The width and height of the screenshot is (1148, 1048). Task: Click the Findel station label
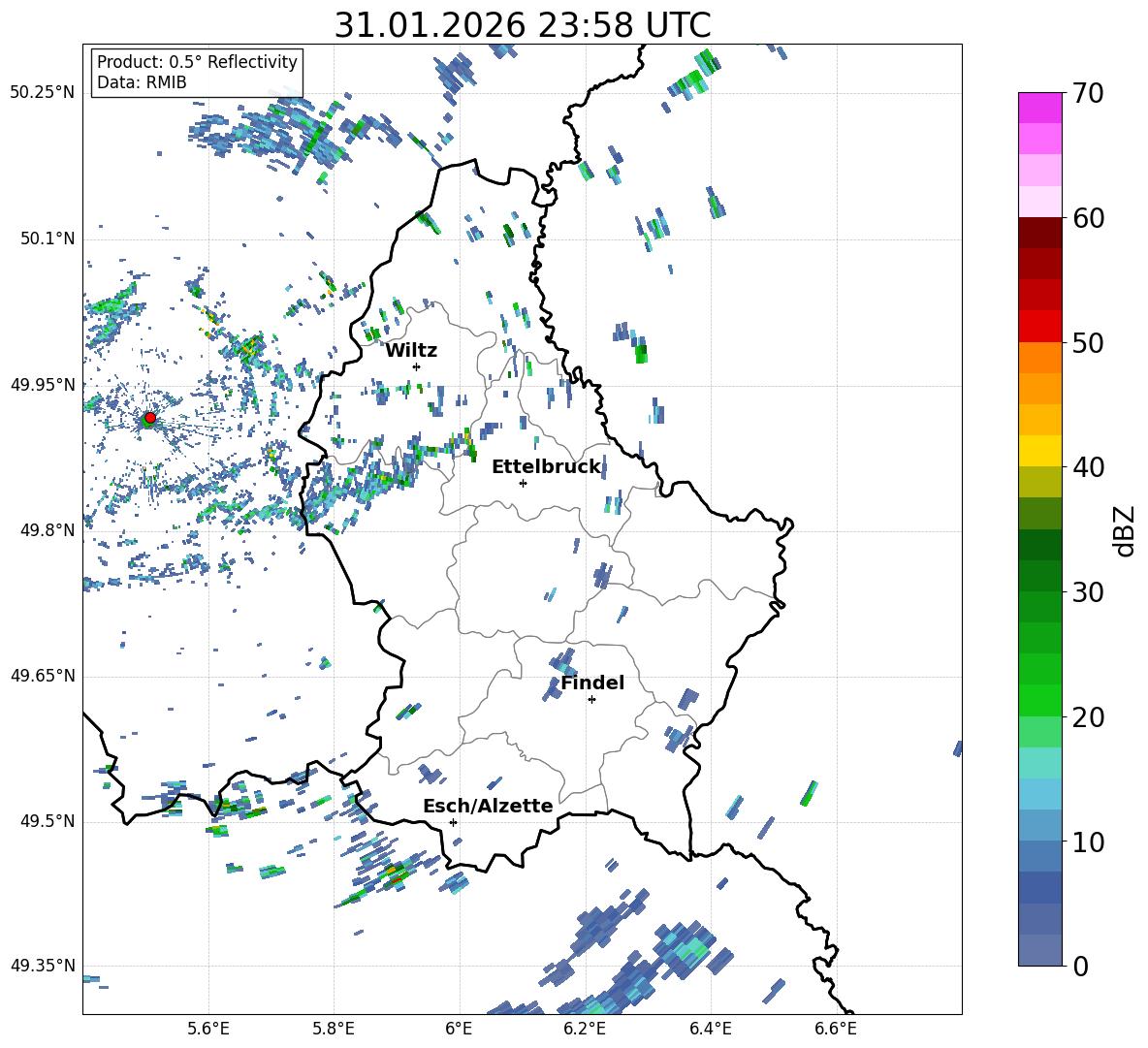(592, 683)
